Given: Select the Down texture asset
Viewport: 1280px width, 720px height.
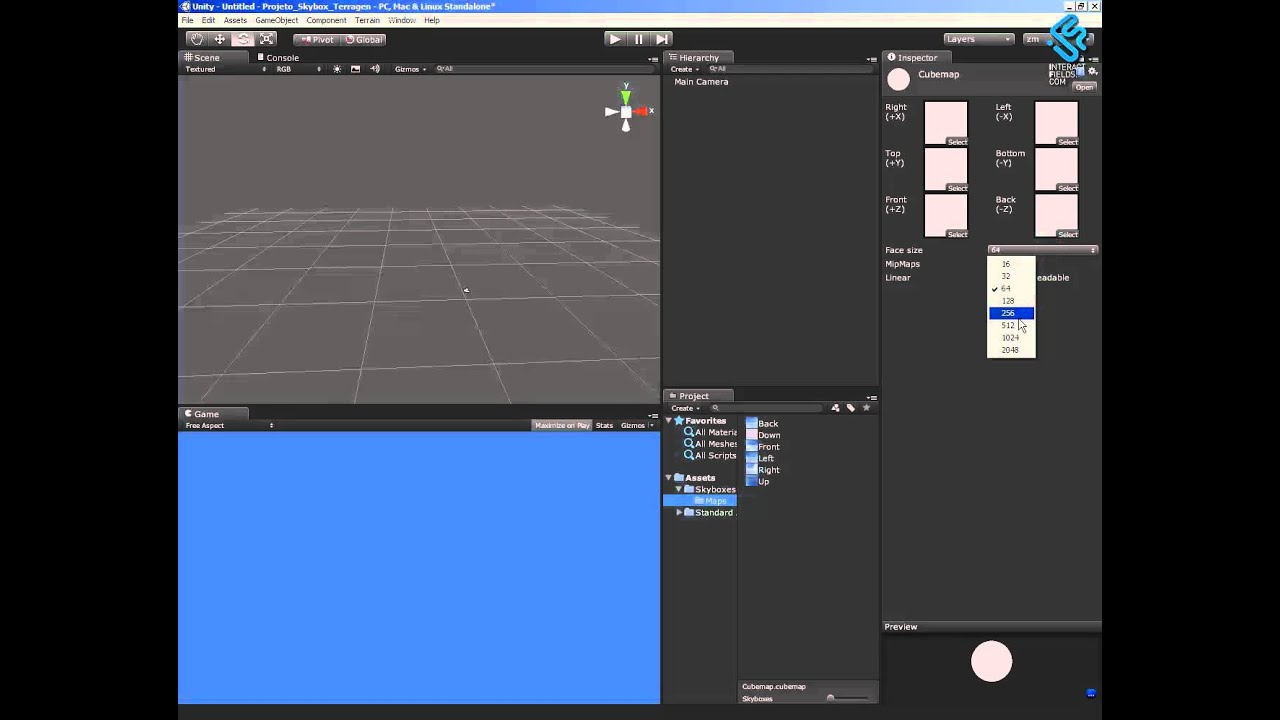Looking at the screenshot, I should [x=763, y=435].
